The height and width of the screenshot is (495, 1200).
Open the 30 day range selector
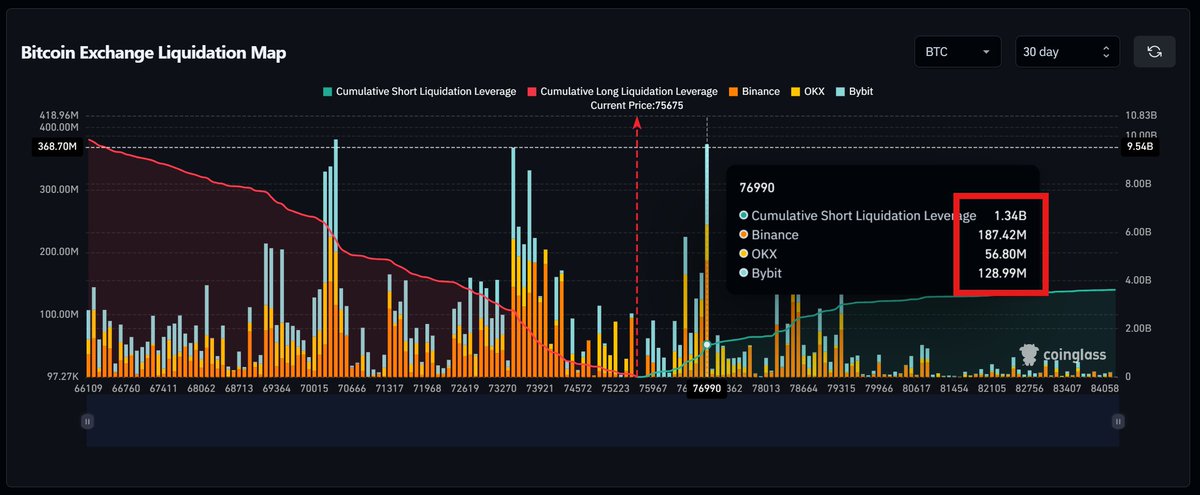[x=1068, y=52]
